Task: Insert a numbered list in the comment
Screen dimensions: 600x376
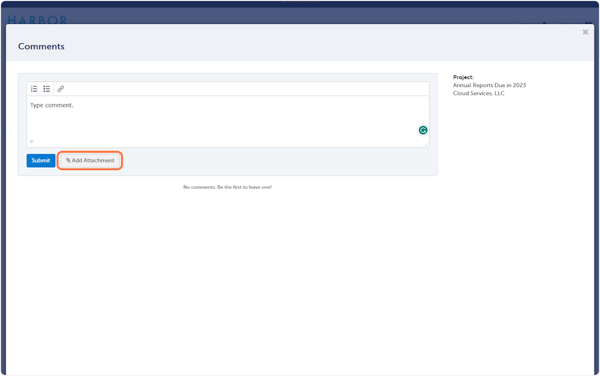Action: tap(34, 89)
